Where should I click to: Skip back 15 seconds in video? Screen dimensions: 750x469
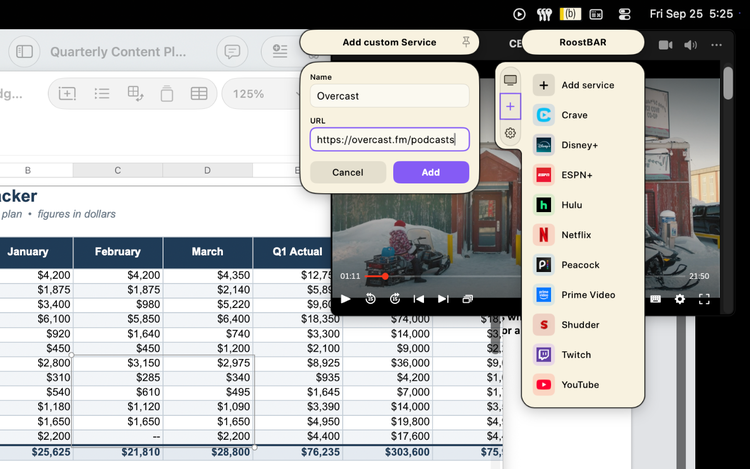[x=370, y=299]
